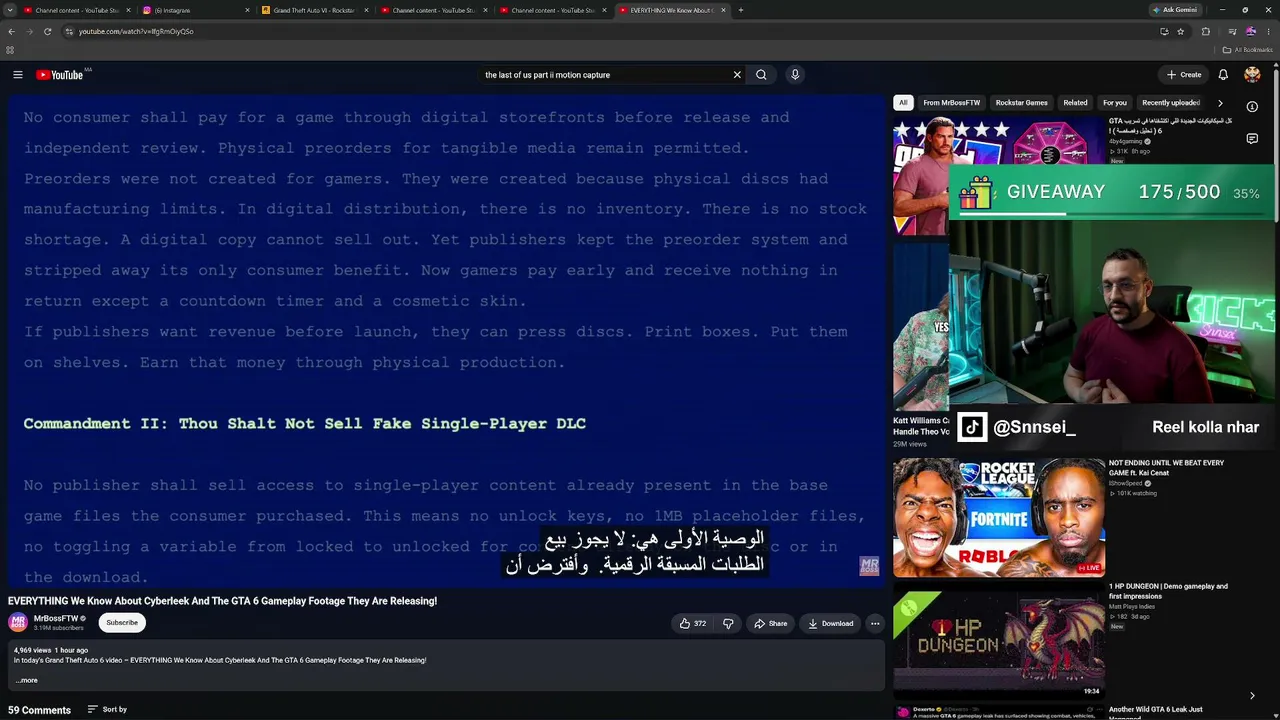Image resolution: width=1280 pixels, height=720 pixels.
Task: Visit the MrBossFTW channel name link
Action: (56, 619)
